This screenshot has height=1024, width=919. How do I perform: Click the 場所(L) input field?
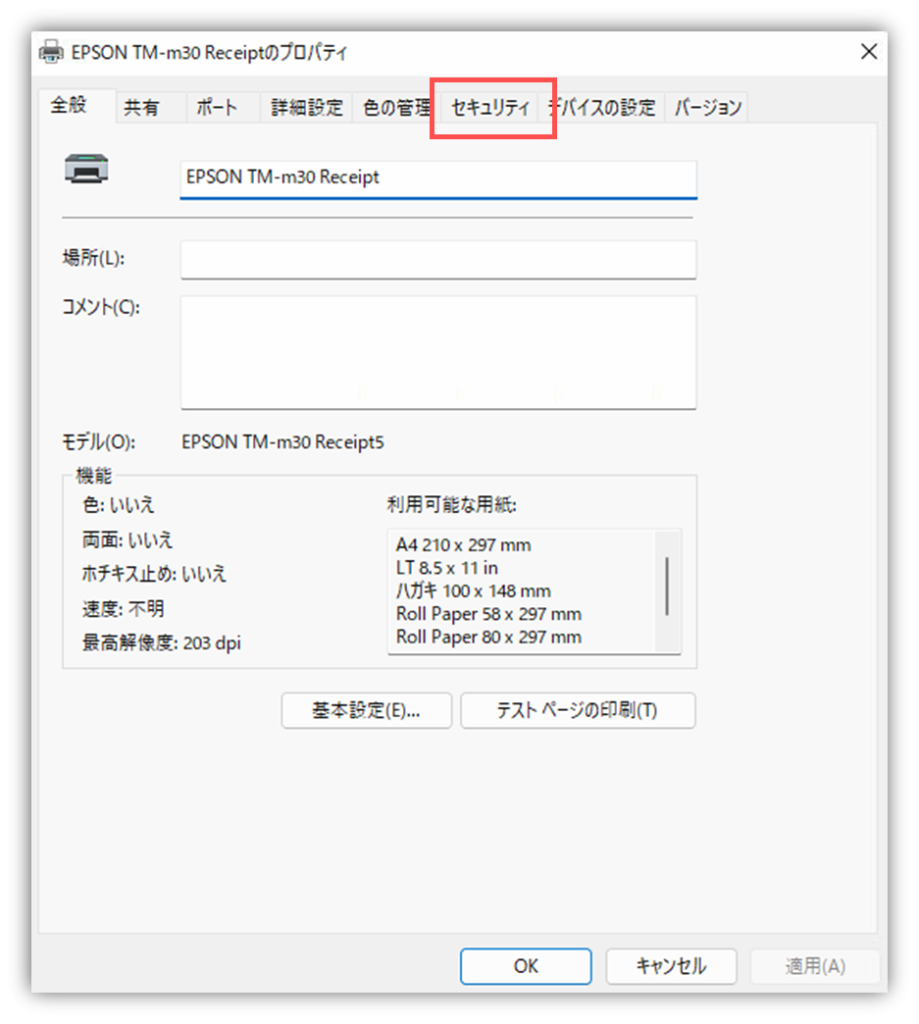coord(438,259)
